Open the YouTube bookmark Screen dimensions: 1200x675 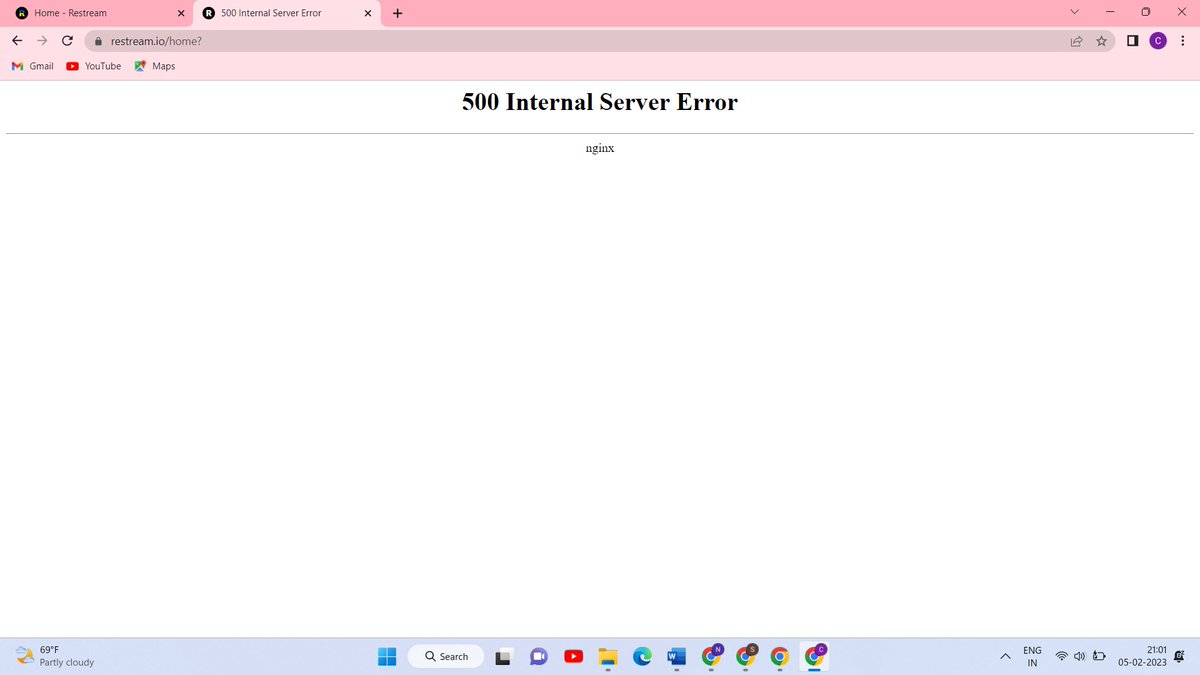93,66
